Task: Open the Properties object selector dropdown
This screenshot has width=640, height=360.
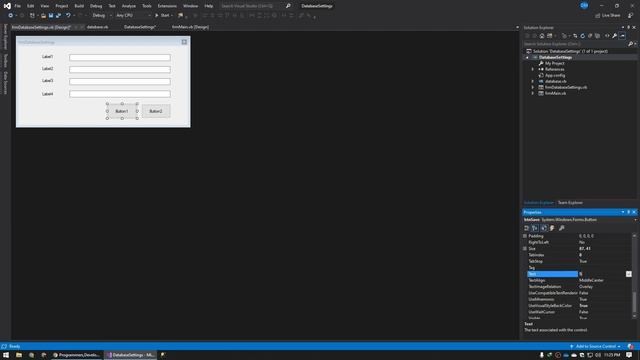Action: (636, 220)
